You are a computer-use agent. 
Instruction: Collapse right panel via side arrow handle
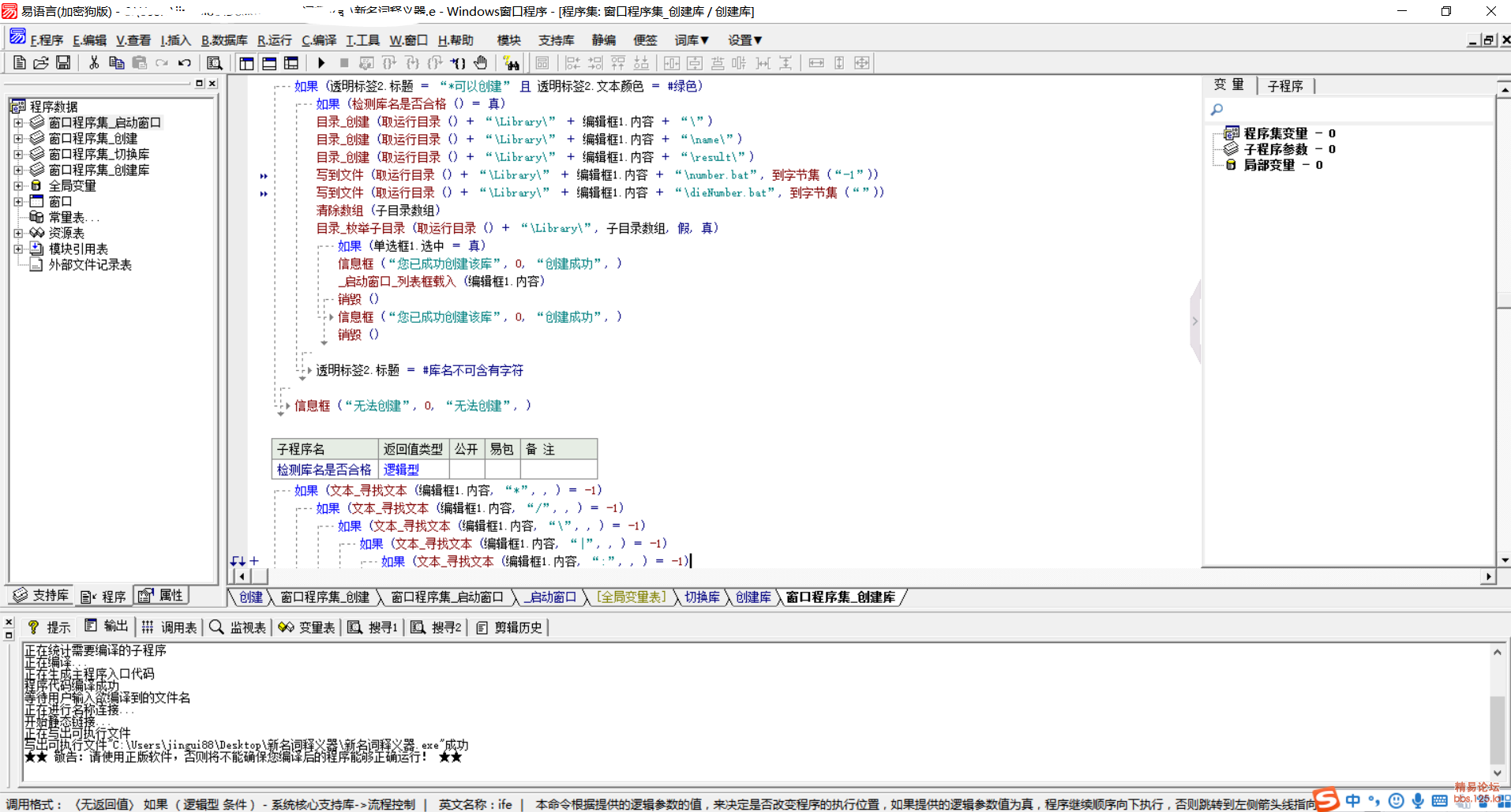click(1195, 321)
